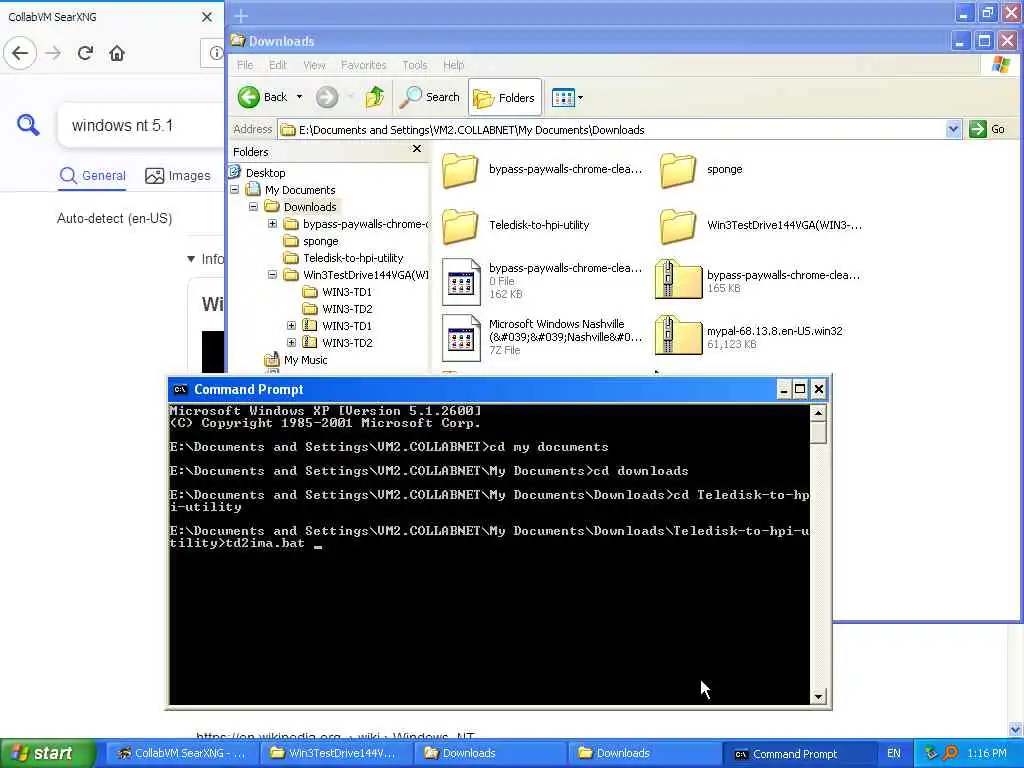Click Explorer Back button
The height and width of the screenshot is (768, 1024).
(x=263, y=97)
